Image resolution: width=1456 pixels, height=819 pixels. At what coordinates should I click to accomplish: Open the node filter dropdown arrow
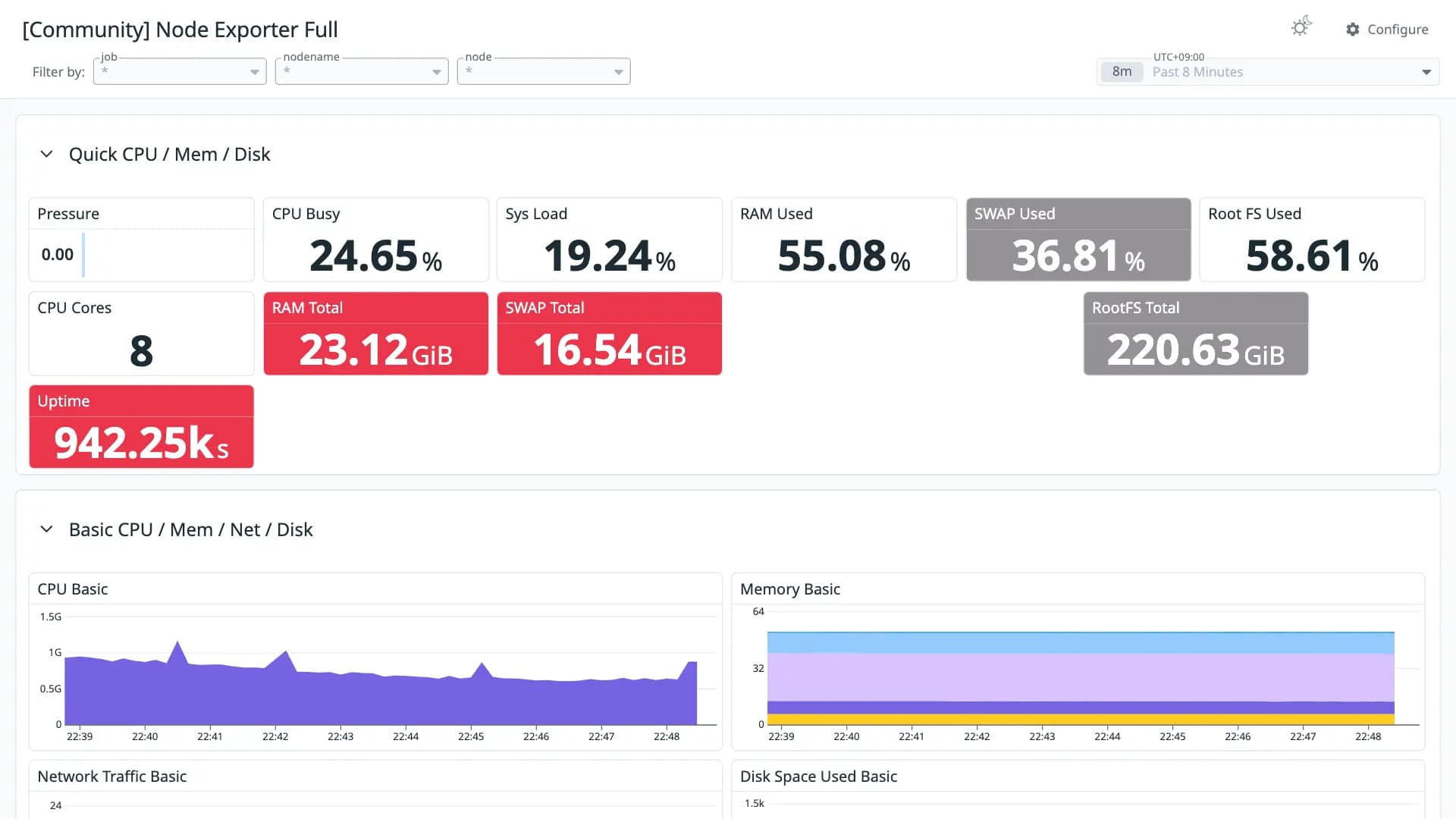click(619, 72)
